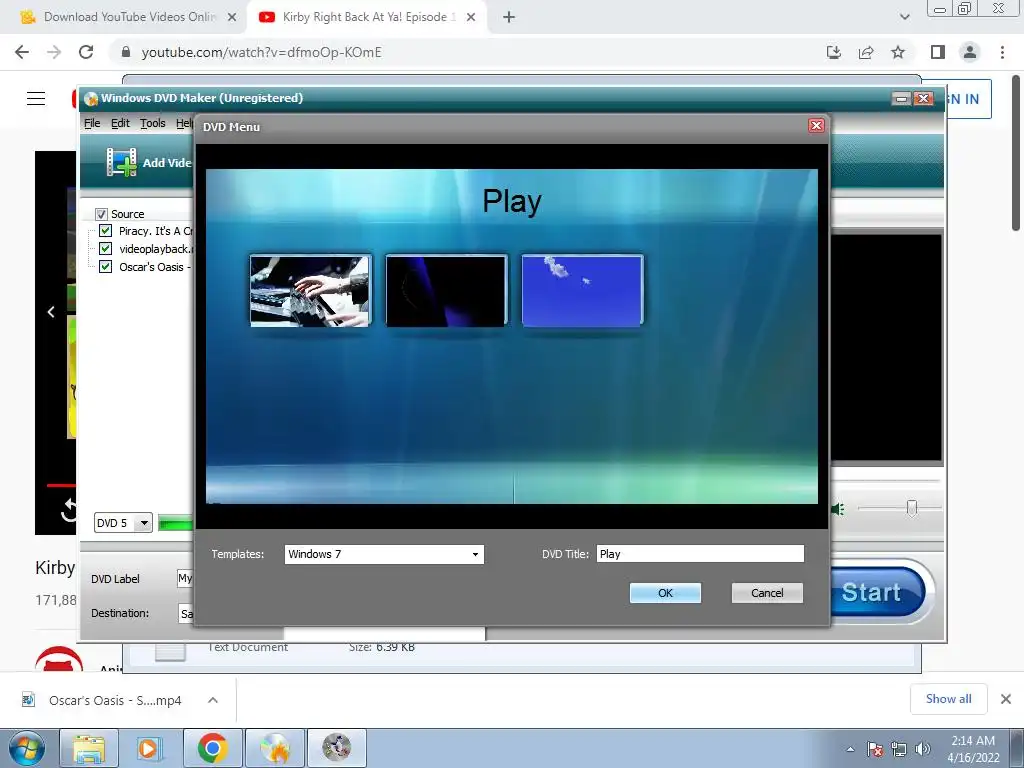Viewport: 1024px width, 768px height.
Task: Click Show all downloads
Action: [948, 699]
